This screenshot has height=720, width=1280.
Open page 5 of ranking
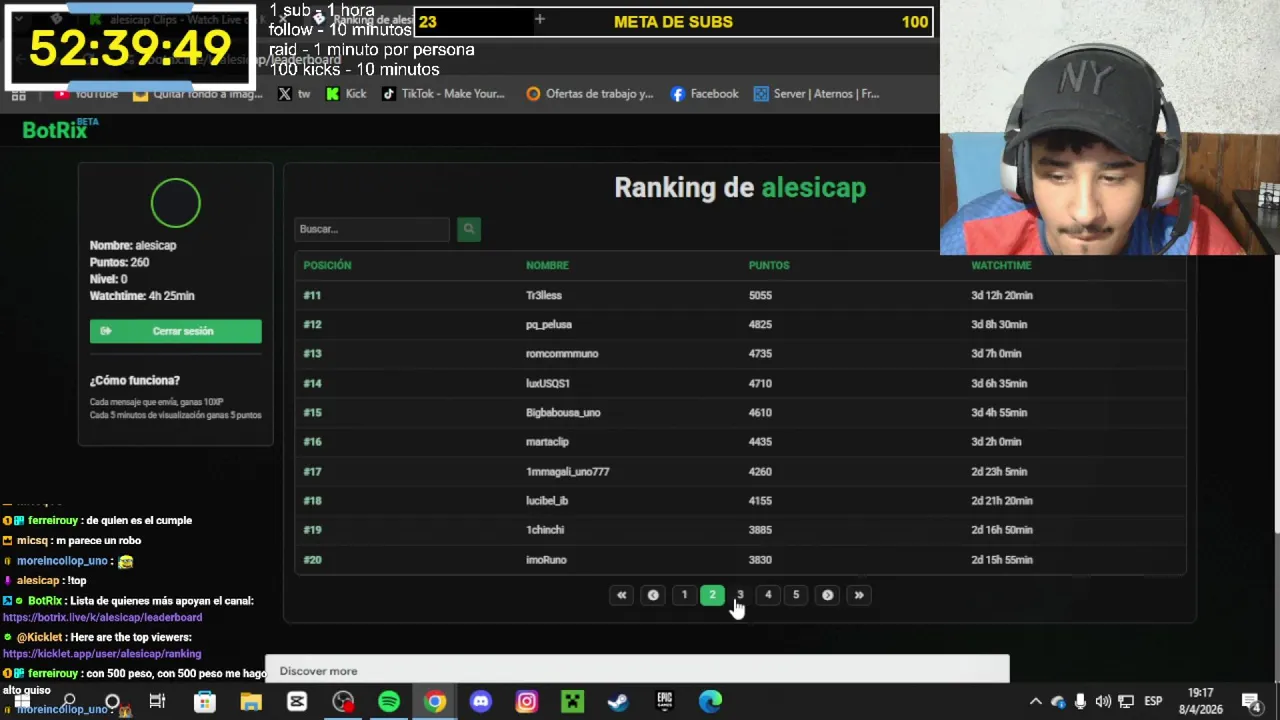(796, 595)
